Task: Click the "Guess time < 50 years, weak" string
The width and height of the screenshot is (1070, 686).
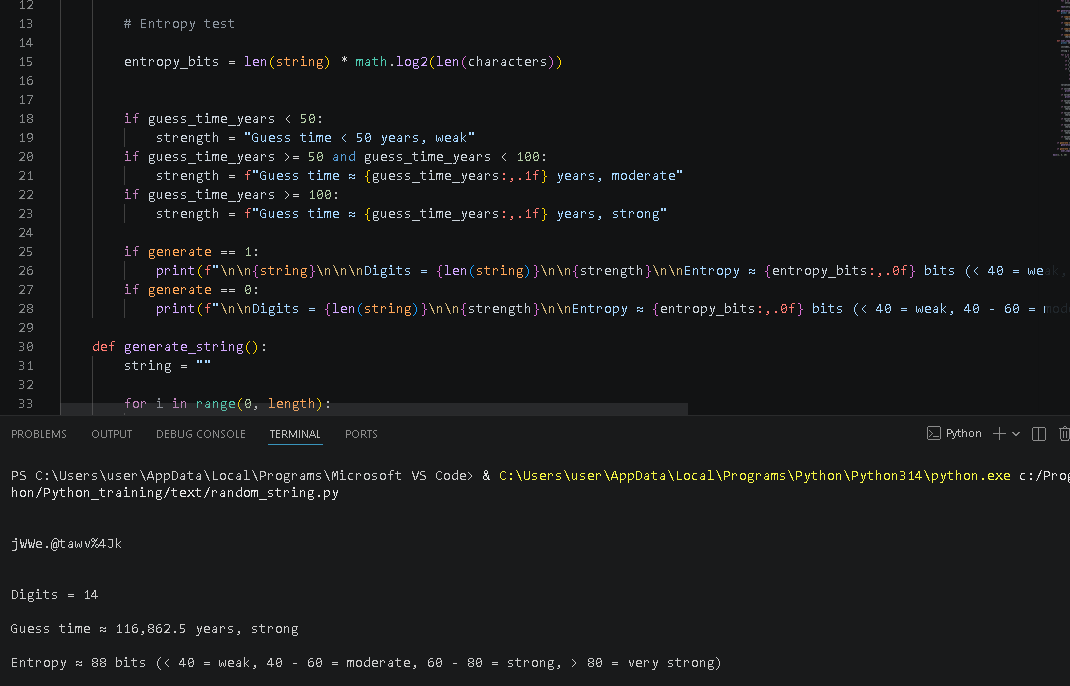Action: 359,138
